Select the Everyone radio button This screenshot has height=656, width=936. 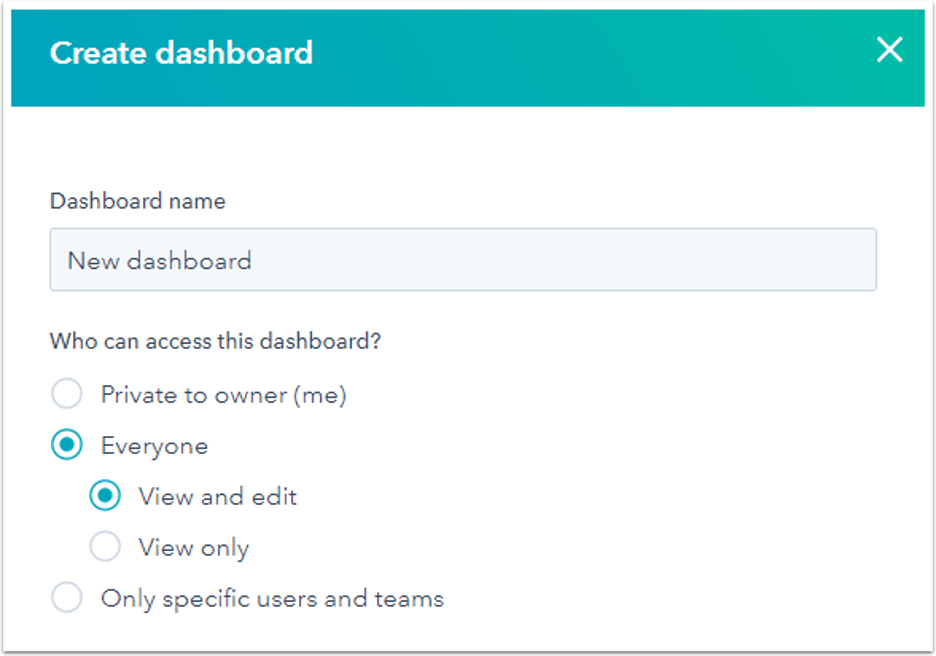coord(67,446)
